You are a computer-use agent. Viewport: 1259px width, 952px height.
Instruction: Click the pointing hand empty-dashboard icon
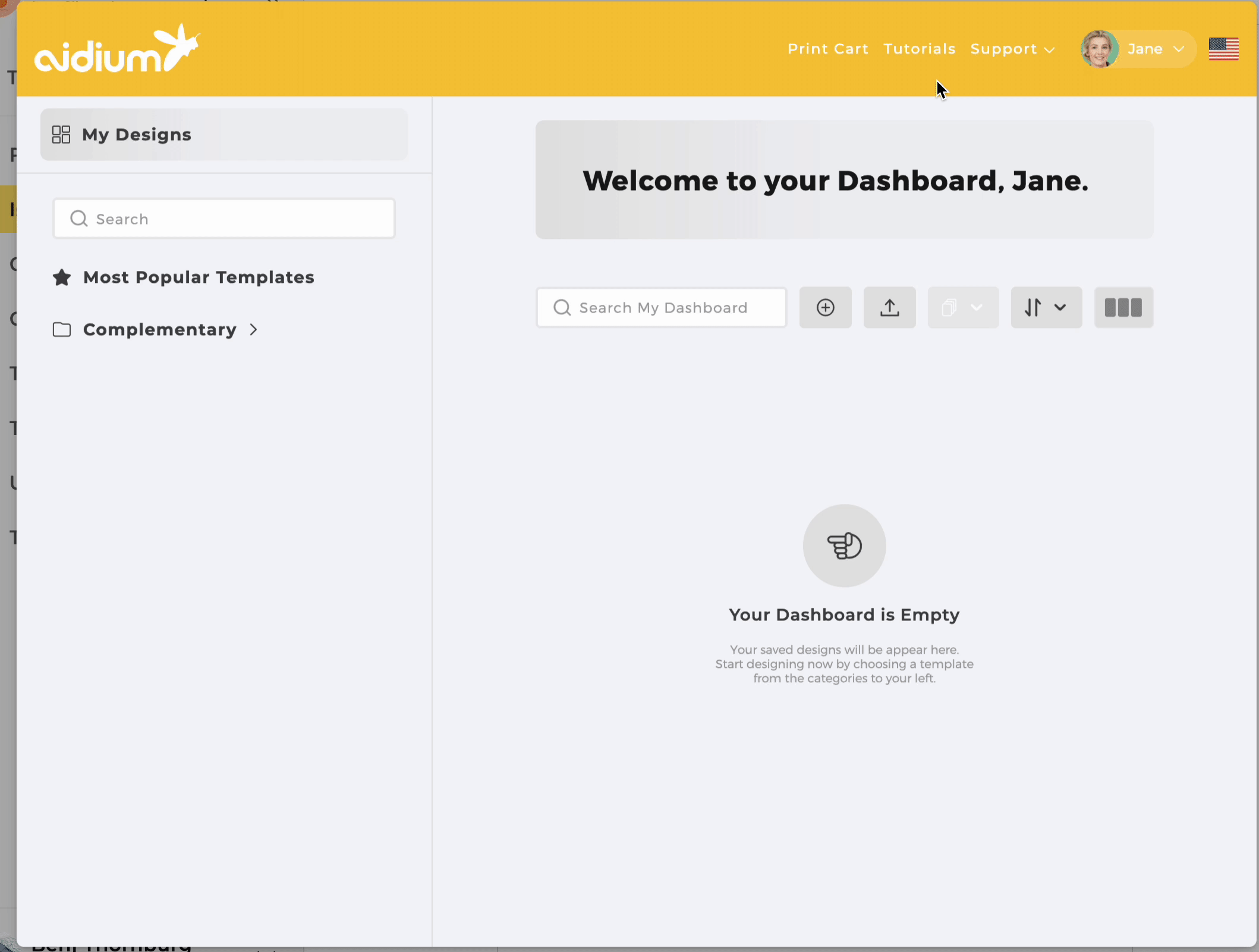844,546
